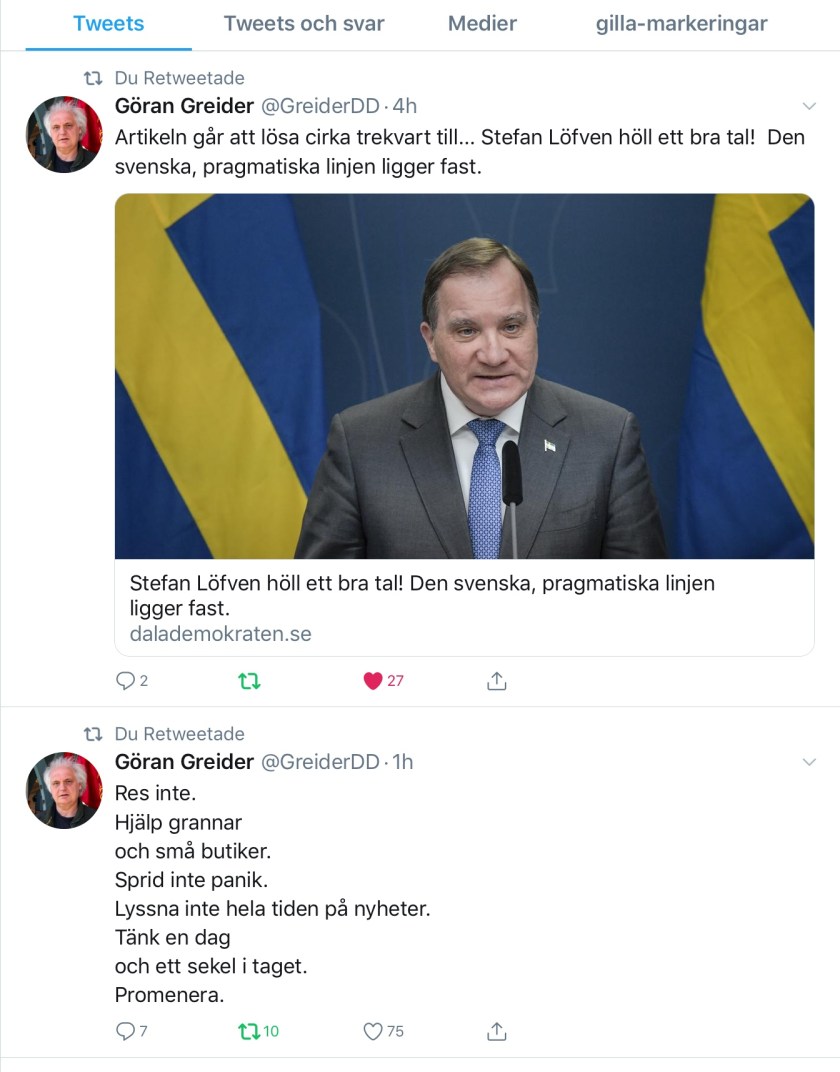Reply to the "Res inte" tweet
Image resolution: width=840 pixels, height=1072 pixels.
(x=126, y=1031)
